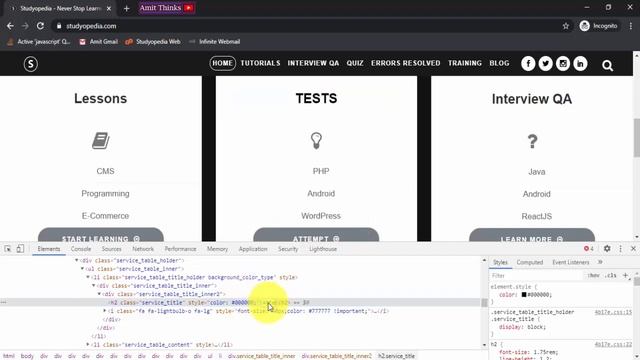
Task: Close the Studyopedia browser tab
Action: [109, 8]
